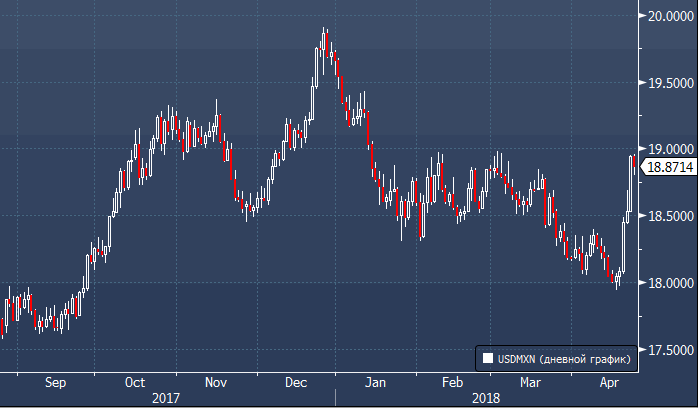Select the Sep label on time axis
This screenshot has height=408, width=698.
point(56,382)
